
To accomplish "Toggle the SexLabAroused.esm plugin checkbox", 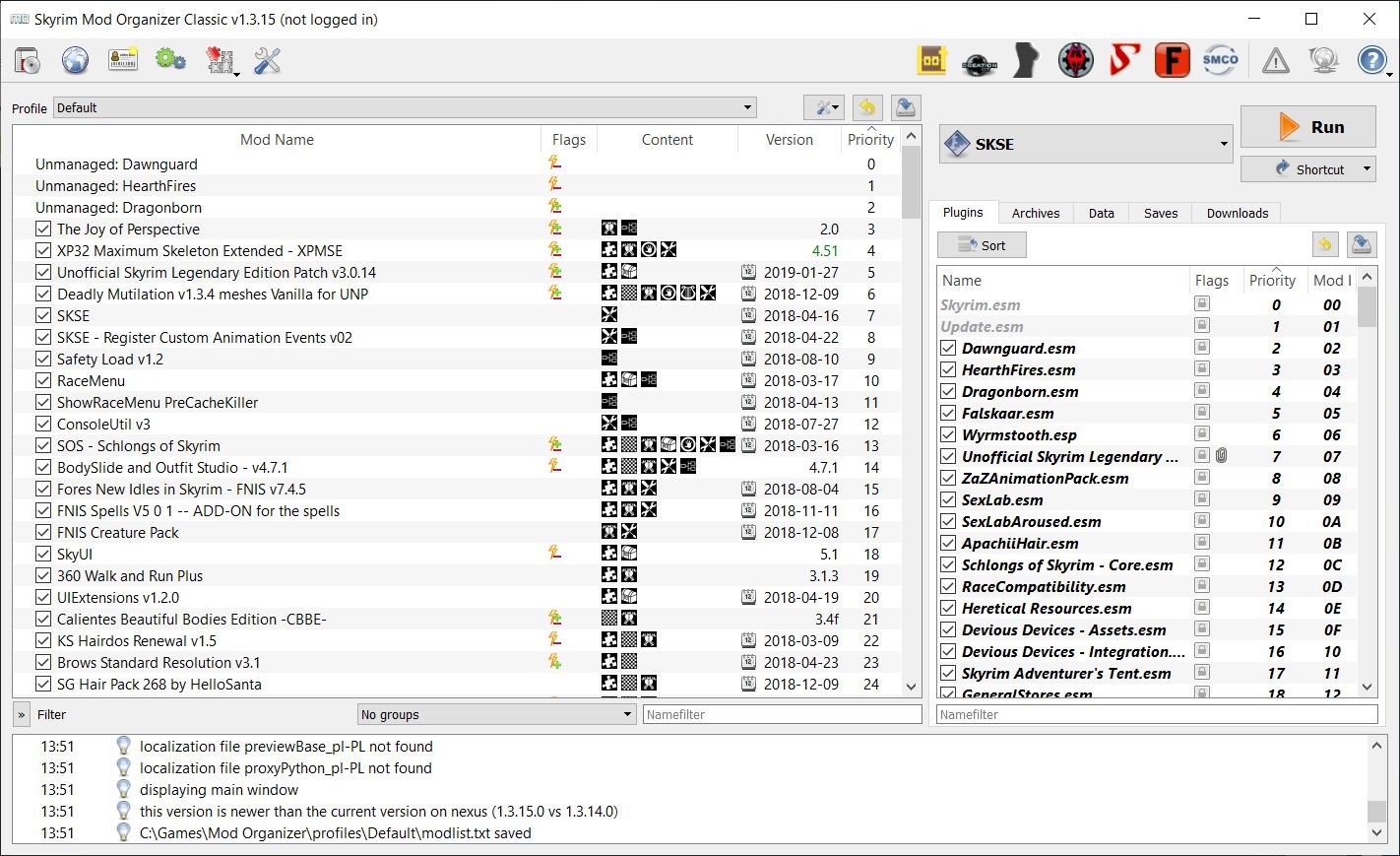I will [x=948, y=521].
